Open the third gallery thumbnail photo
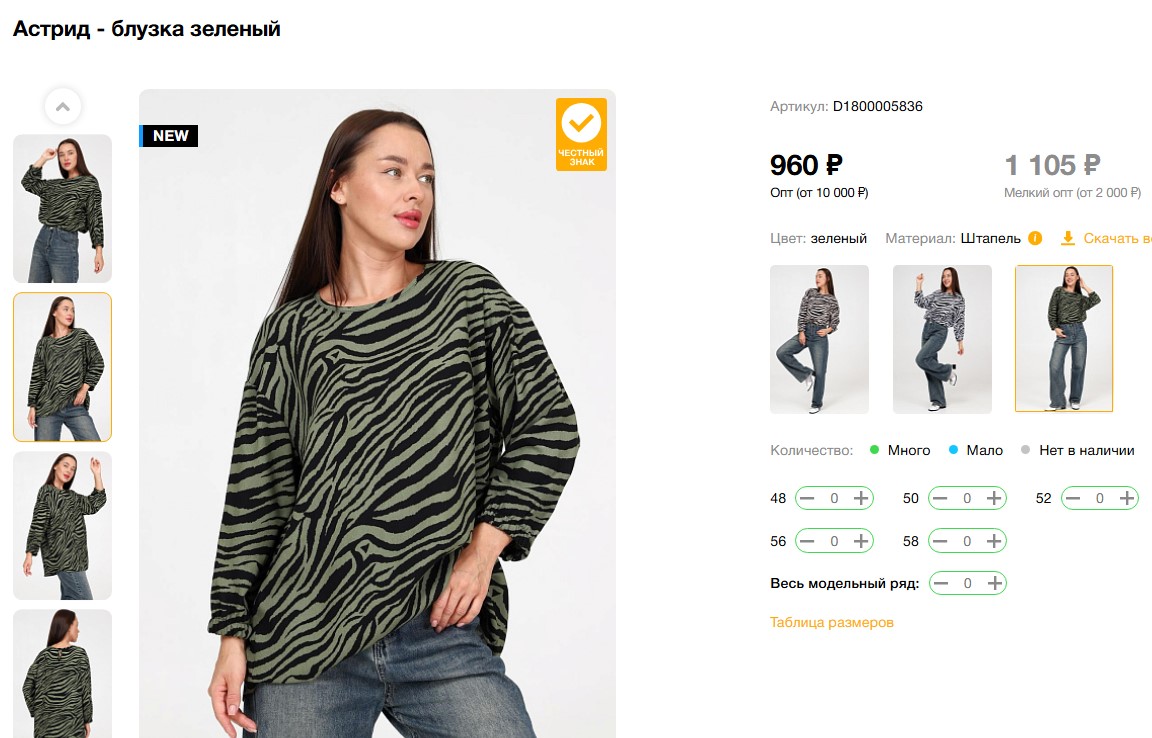 62,525
